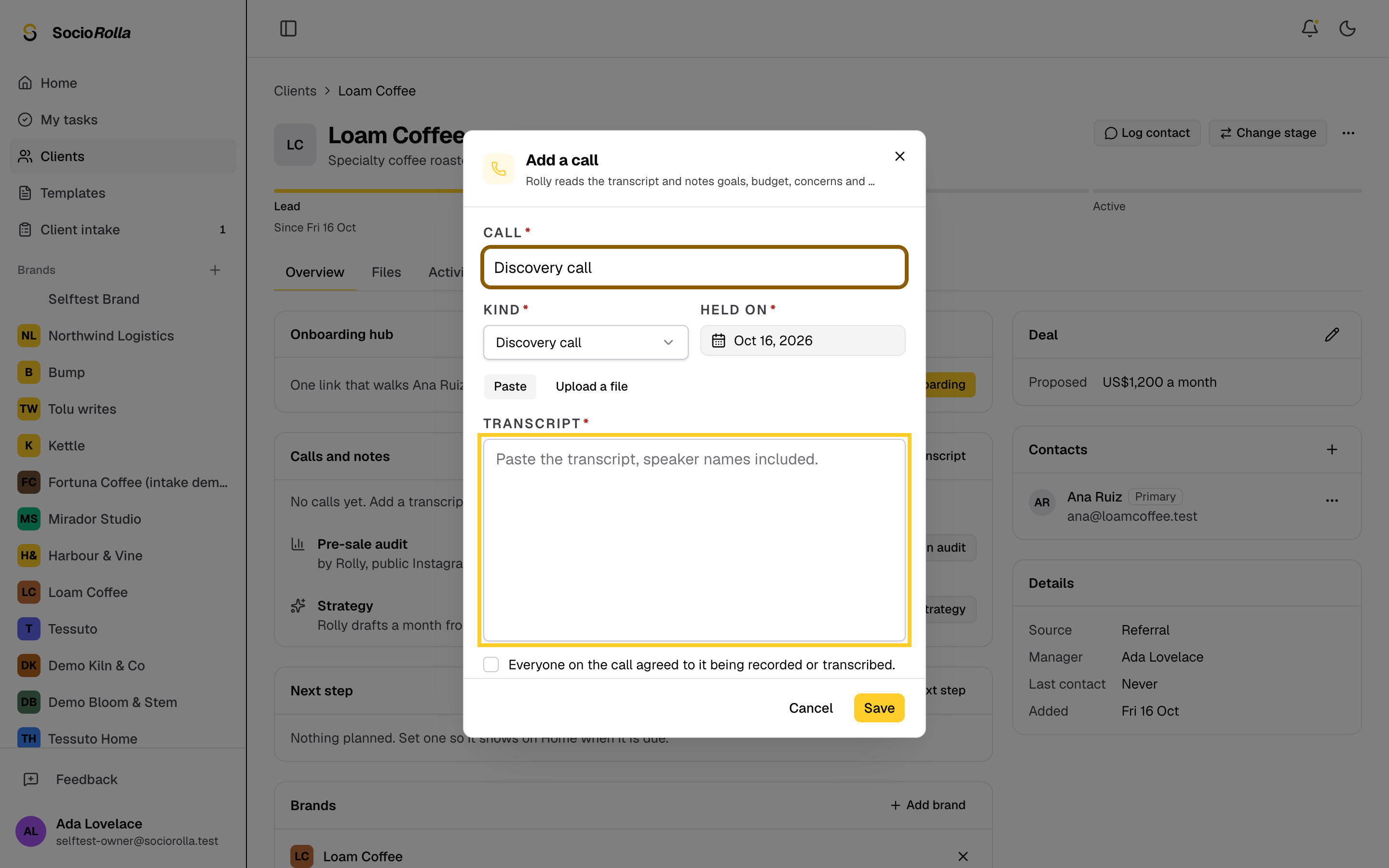Screen dimensions: 1389x868
Task: Go to Home in sidebar
Action: (x=123, y=83)
